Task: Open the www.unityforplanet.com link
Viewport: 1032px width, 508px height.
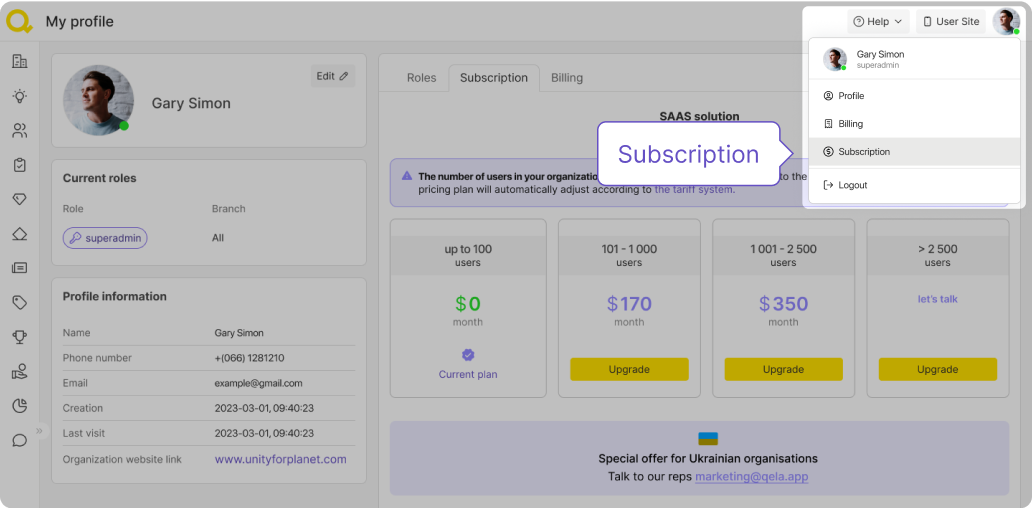Action: click(x=280, y=459)
